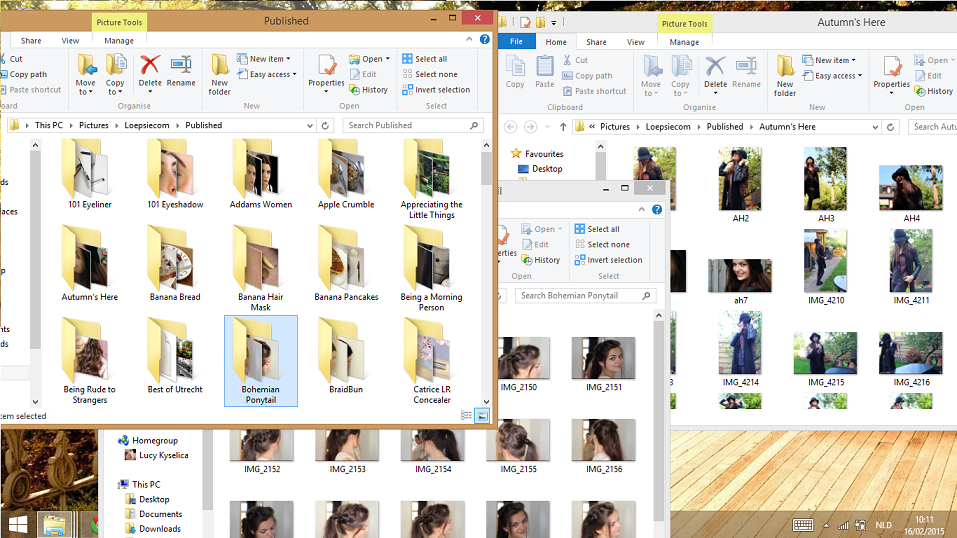The height and width of the screenshot is (538, 957).
Task: Open New item dropdown in Autumn's Here window
Action: coord(829,60)
